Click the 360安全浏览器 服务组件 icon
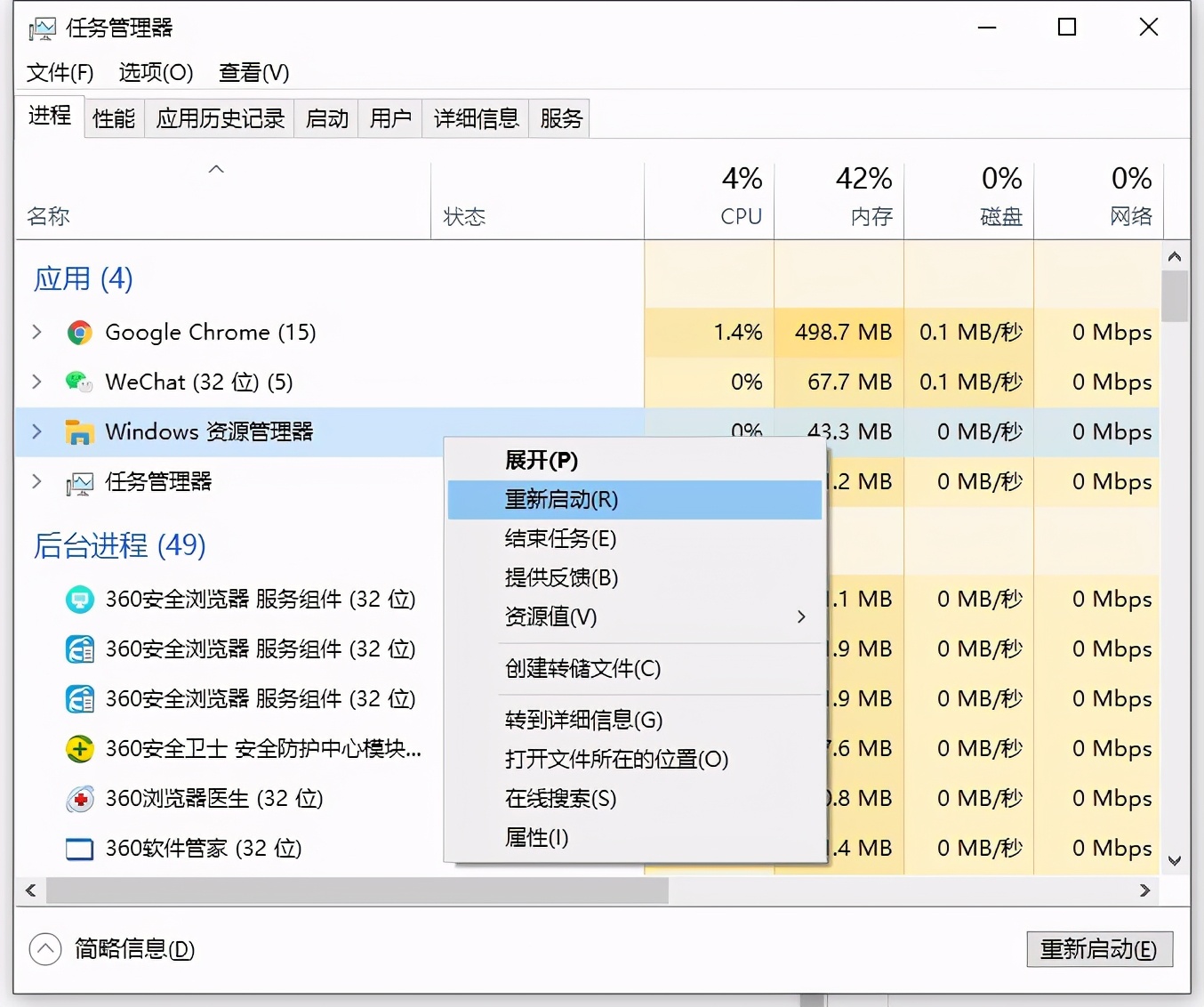This screenshot has height=1007, width=1204. (79, 599)
